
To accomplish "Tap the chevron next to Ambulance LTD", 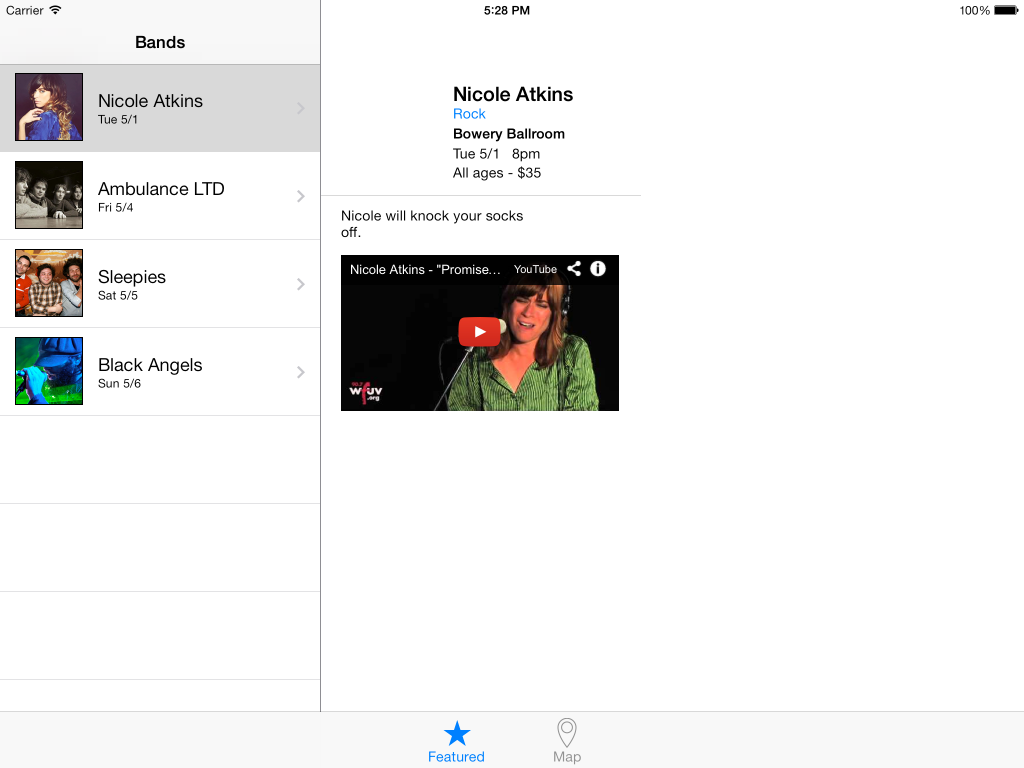I will [x=299, y=196].
